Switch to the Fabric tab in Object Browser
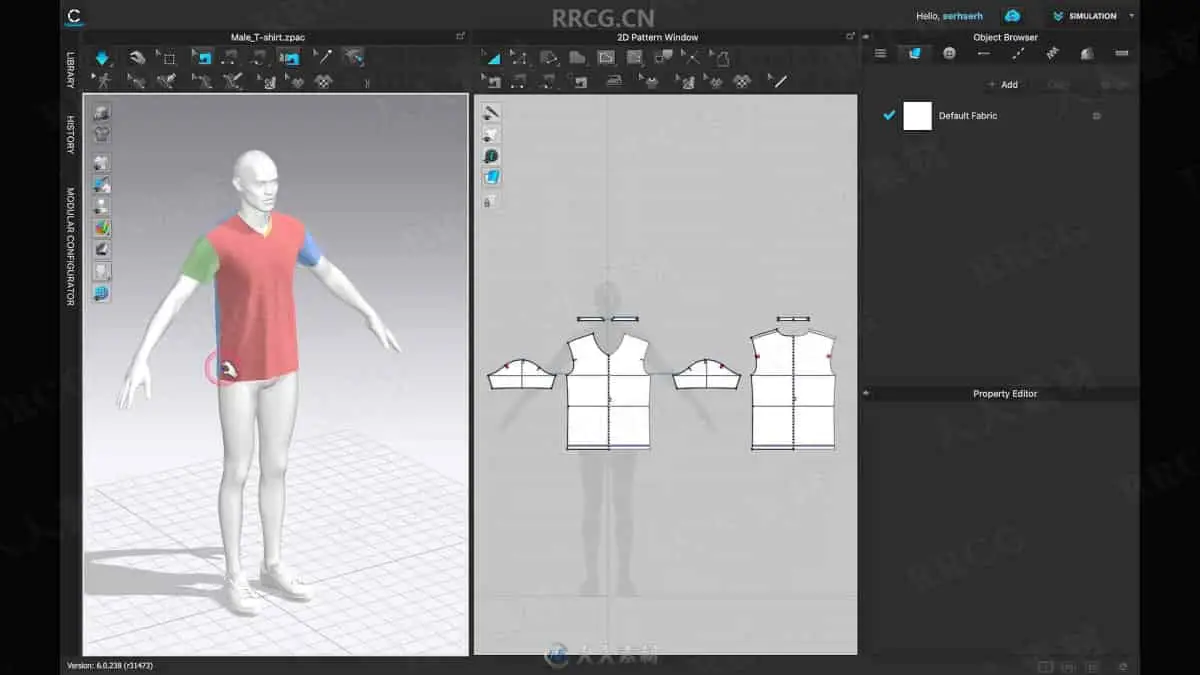The width and height of the screenshot is (1200, 675). pos(915,54)
